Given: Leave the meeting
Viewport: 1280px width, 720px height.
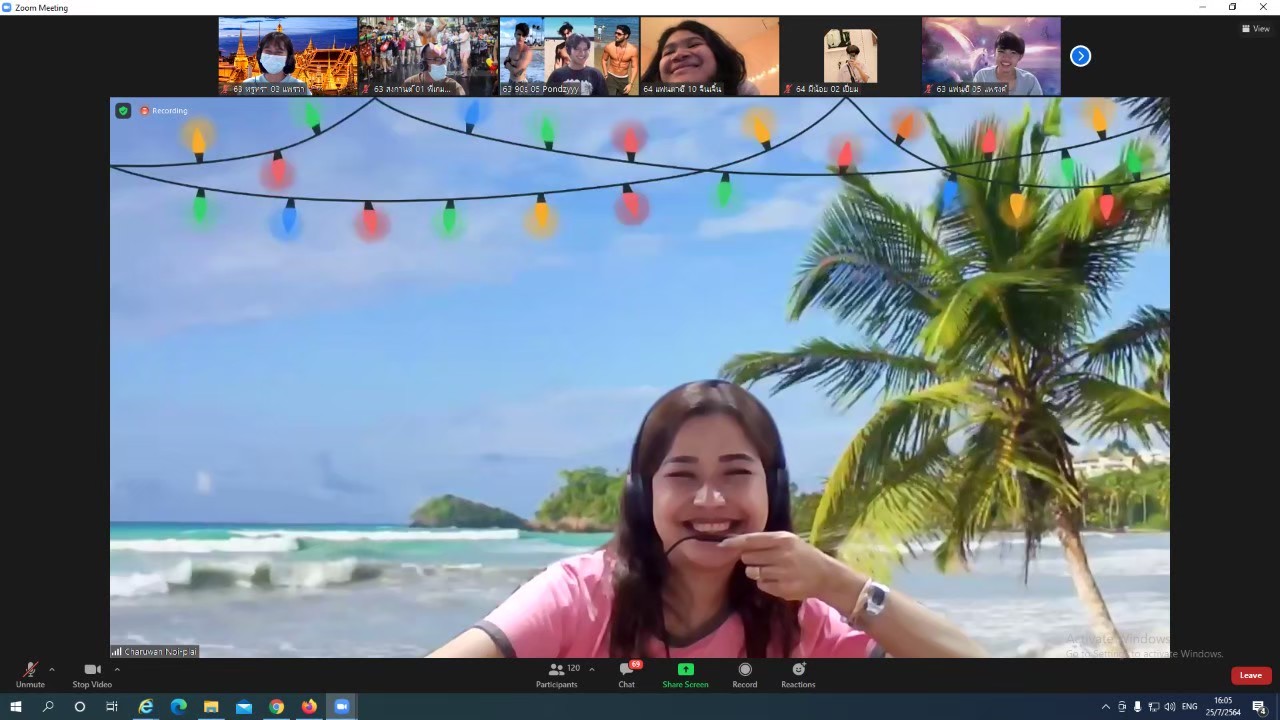Looking at the screenshot, I should click(1250, 675).
